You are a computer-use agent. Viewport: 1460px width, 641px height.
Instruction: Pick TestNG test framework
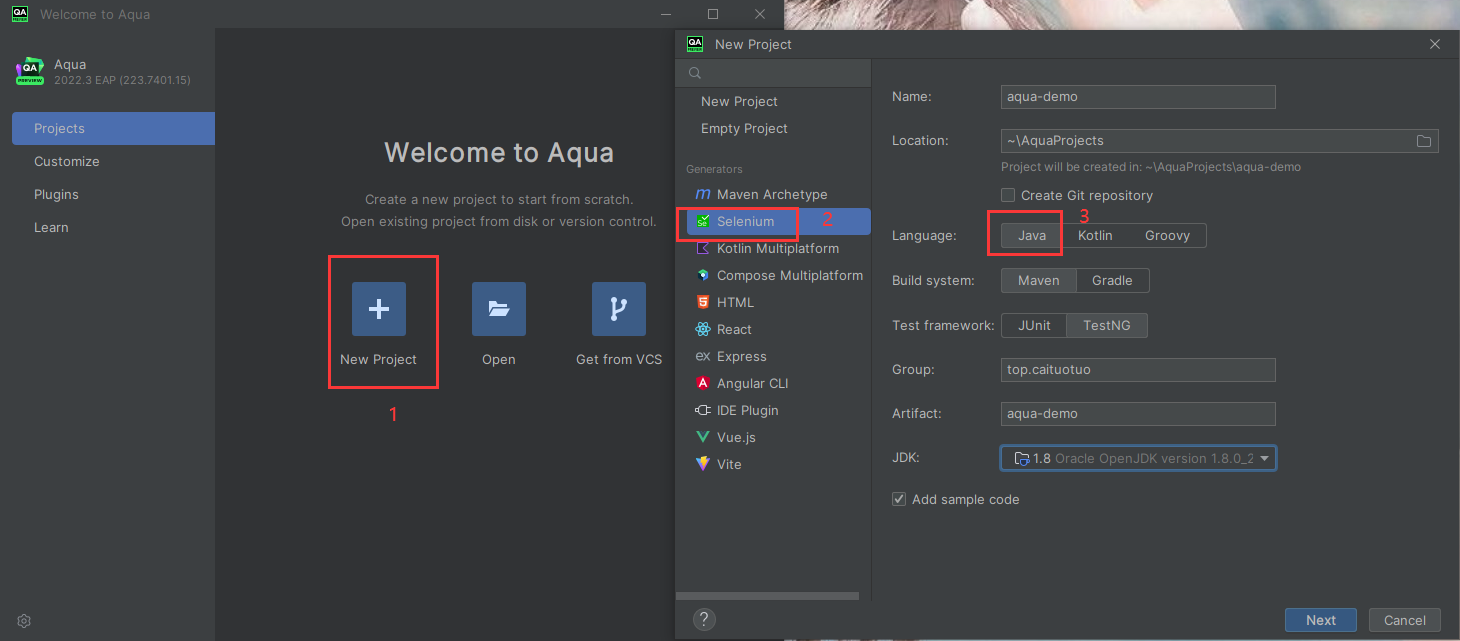coord(1107,325)
